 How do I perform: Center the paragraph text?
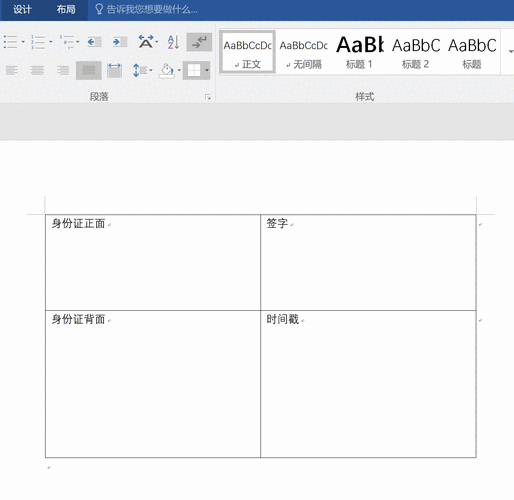pos(37,70)
